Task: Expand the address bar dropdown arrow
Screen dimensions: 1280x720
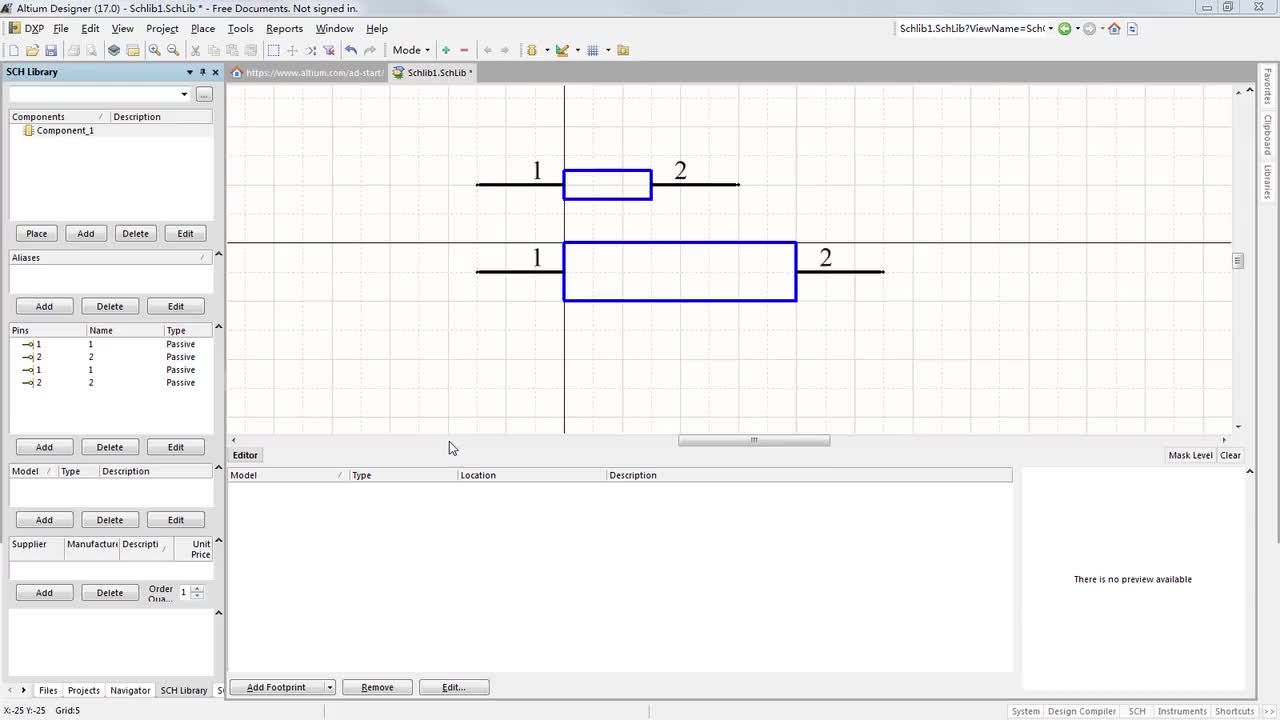Action: 1051,29
